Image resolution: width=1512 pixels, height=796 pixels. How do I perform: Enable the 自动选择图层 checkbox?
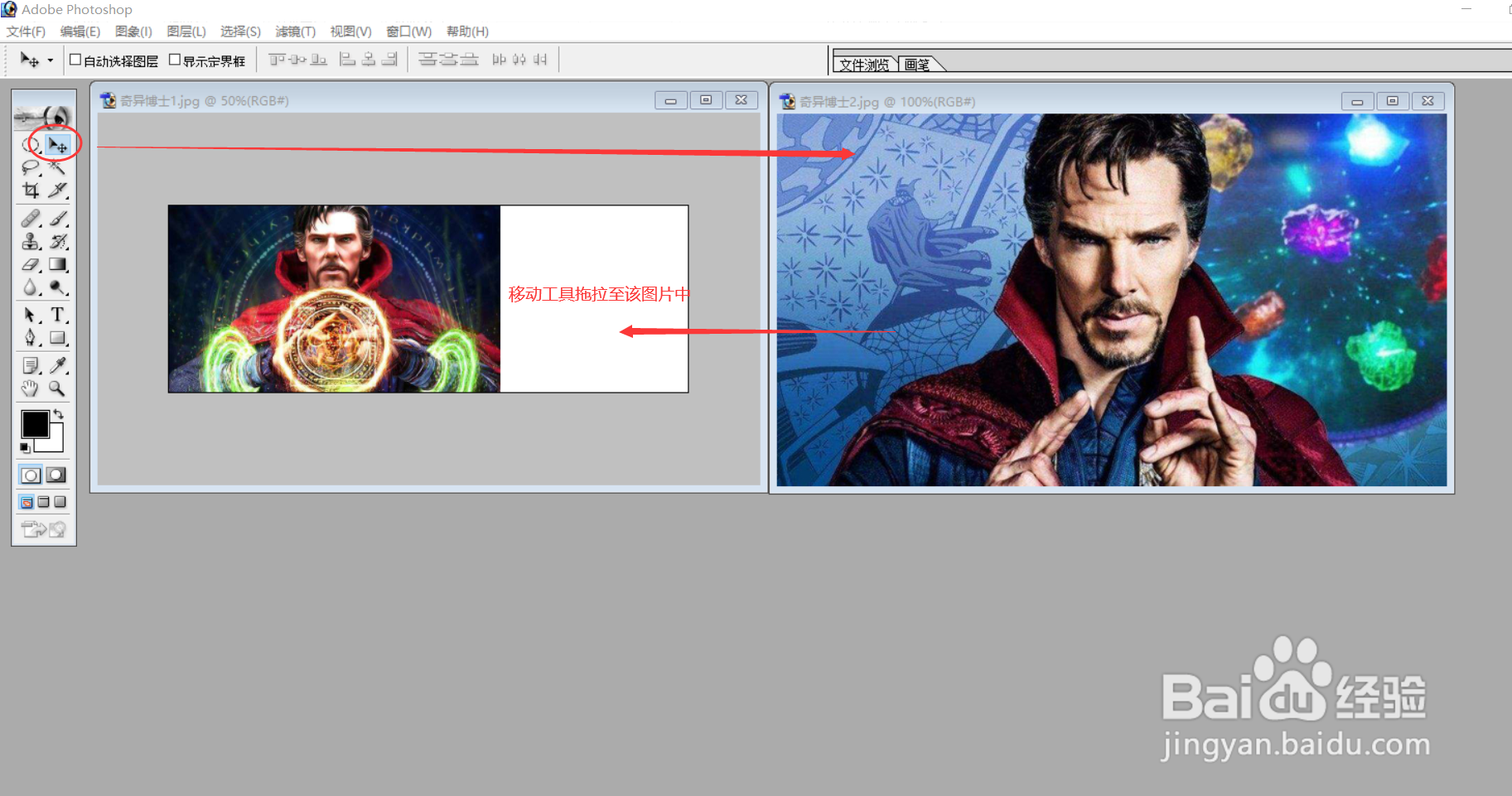75,60
